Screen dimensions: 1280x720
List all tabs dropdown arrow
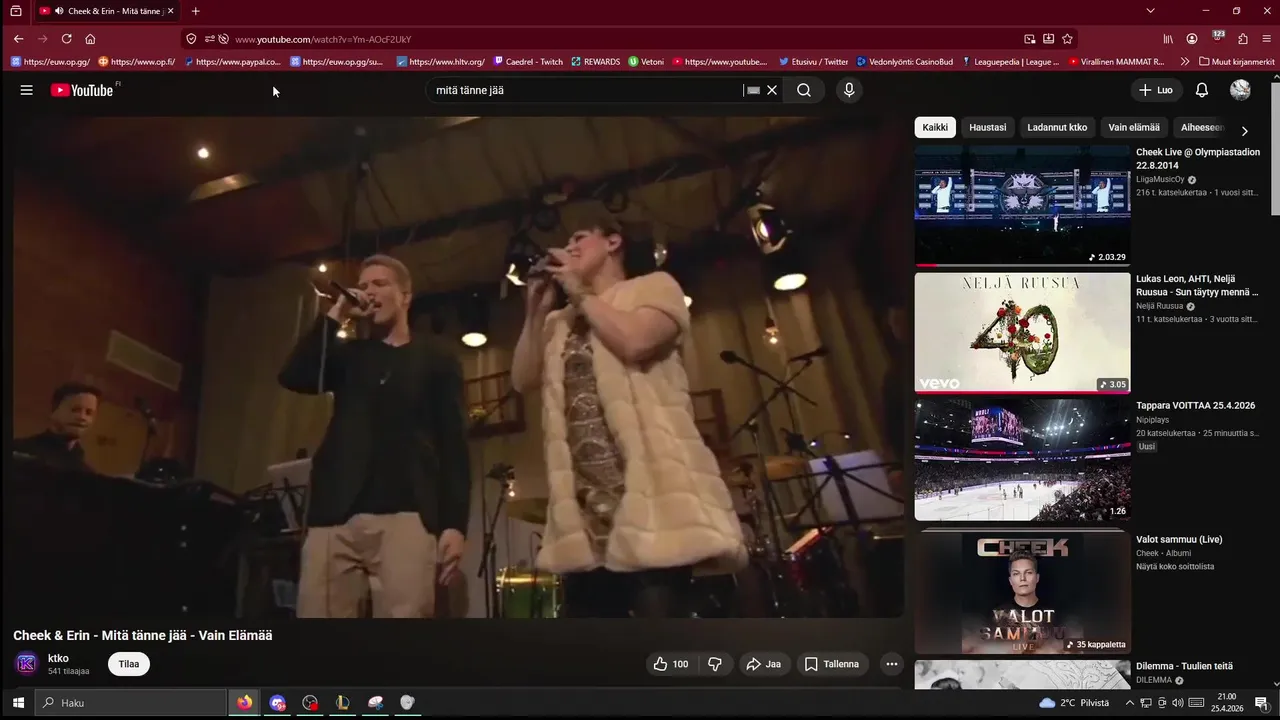pyautogui.click(x=1150, y=11)
